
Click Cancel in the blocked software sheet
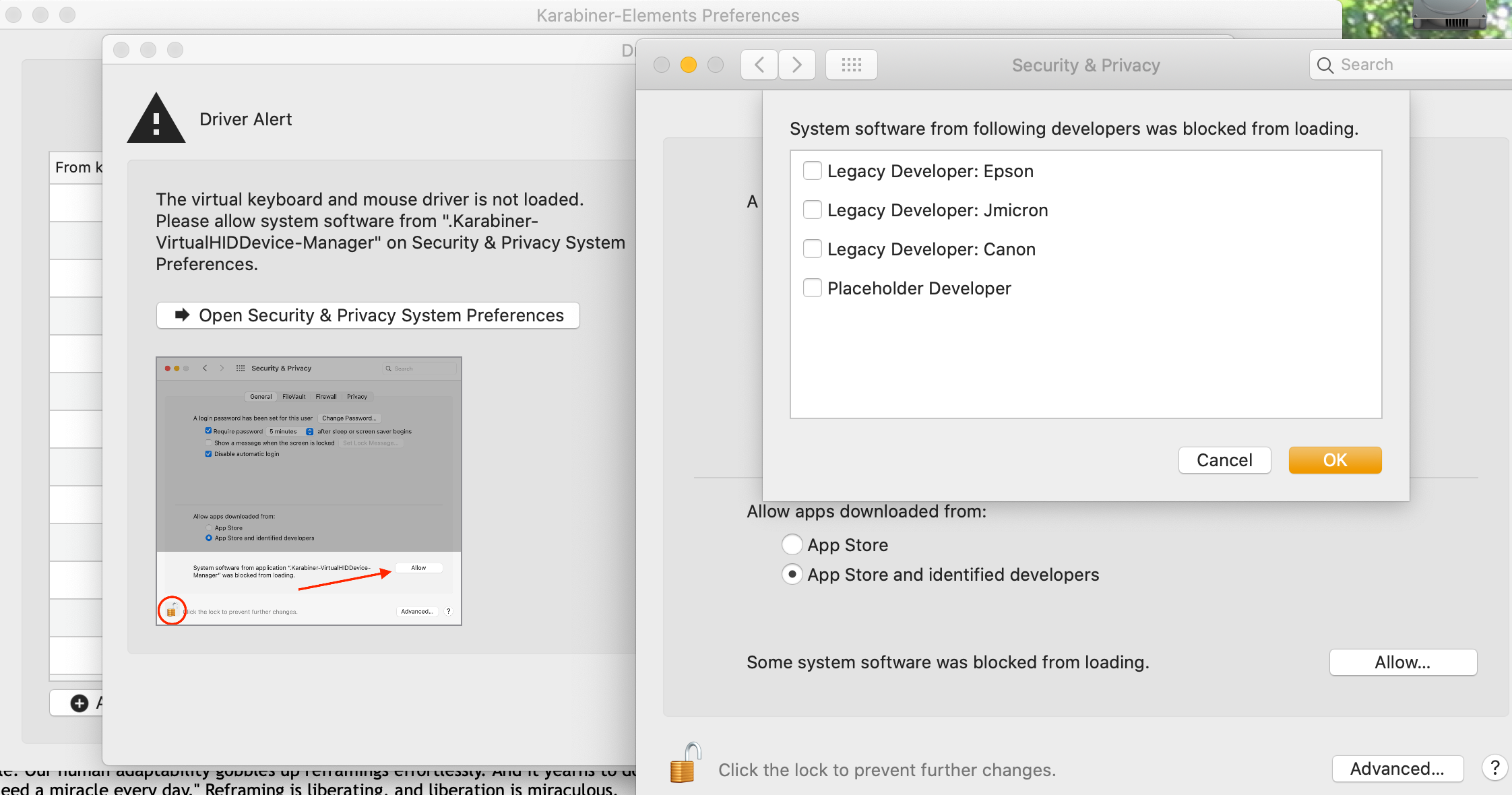point(1224,460)
